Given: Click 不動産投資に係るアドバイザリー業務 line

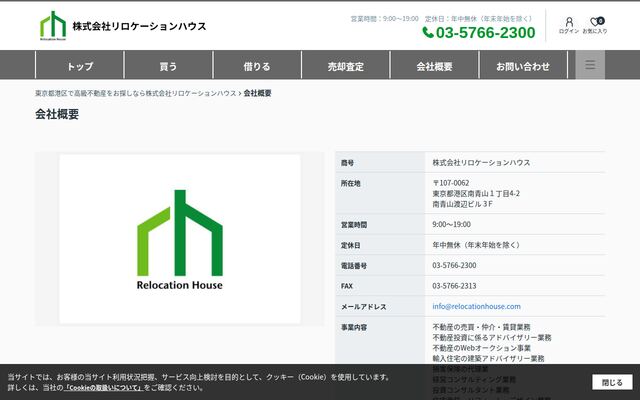Looking at the screenshot, I should coord(492,338).
